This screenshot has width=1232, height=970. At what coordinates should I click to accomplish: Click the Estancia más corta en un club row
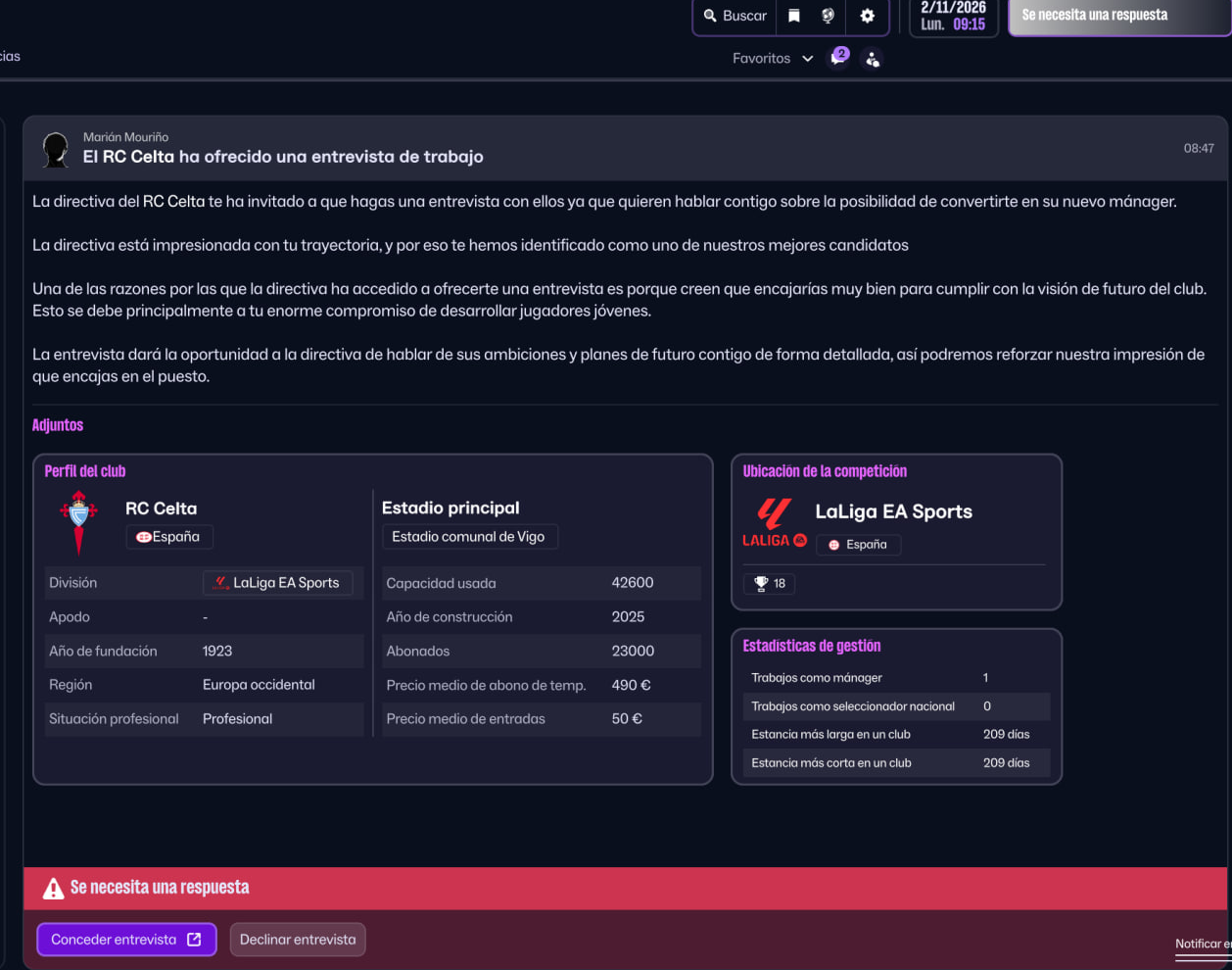(x=896, y=763)
